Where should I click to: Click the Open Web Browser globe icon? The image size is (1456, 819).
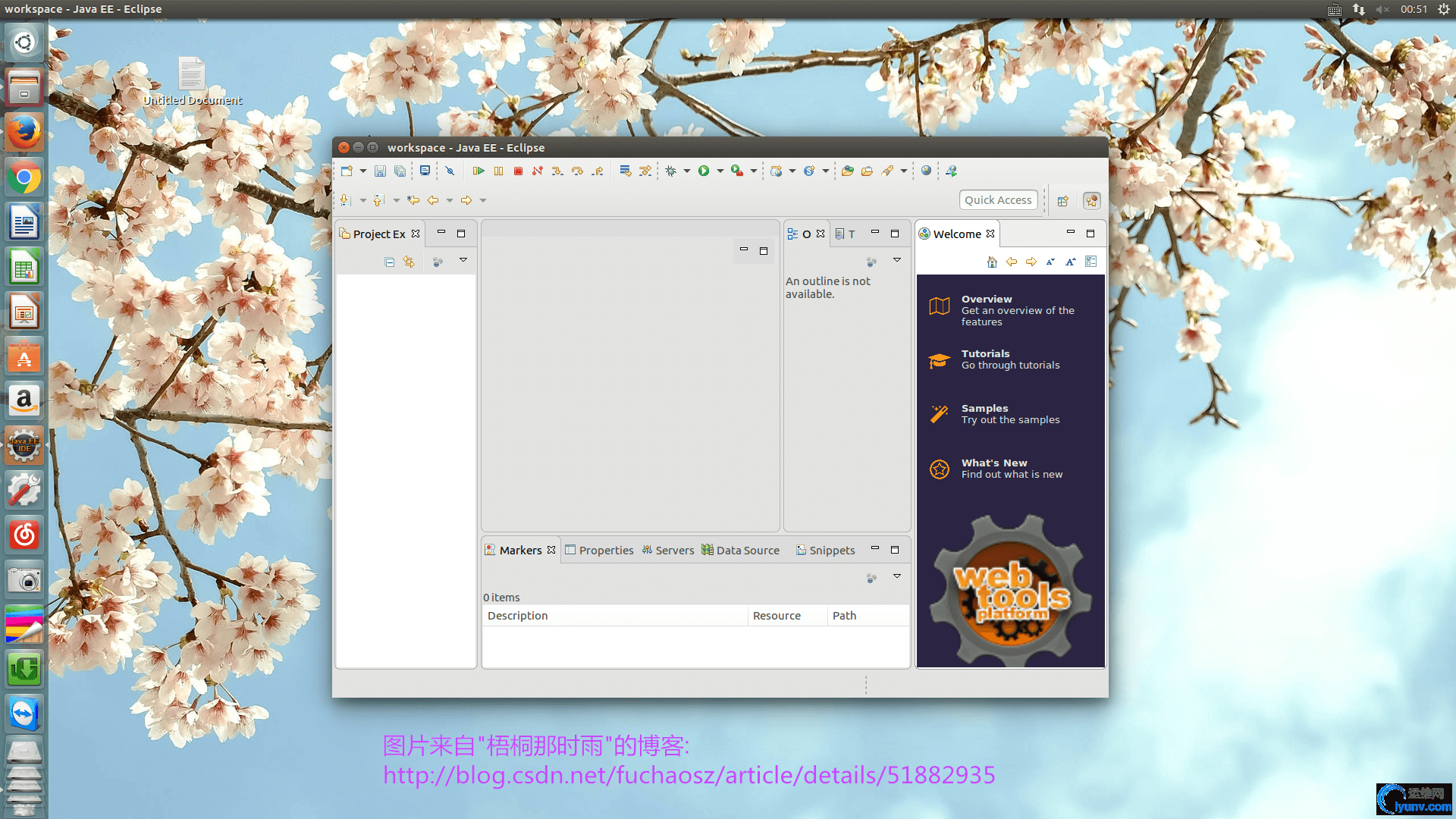click(926, 171)
